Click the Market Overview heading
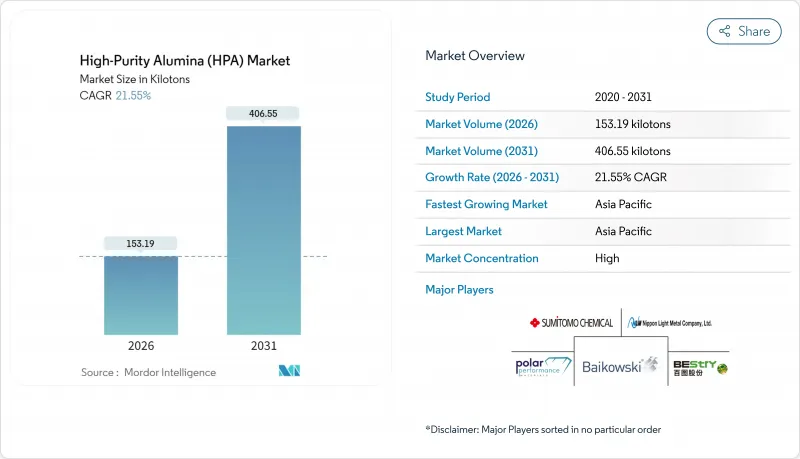Screen dimensions: 800x459 tap(475, 56)
